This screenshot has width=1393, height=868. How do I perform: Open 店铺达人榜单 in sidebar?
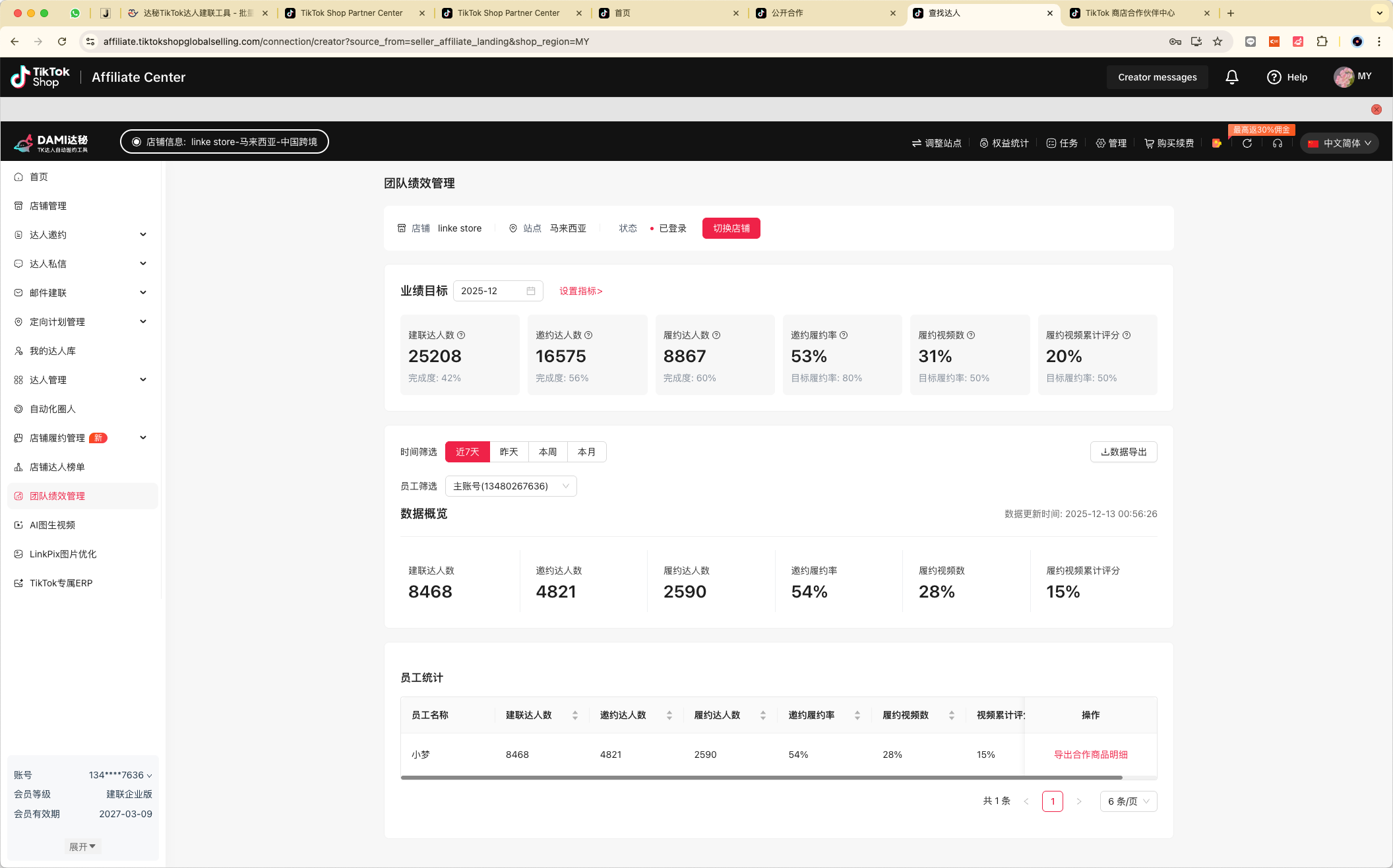pos(57,467)
